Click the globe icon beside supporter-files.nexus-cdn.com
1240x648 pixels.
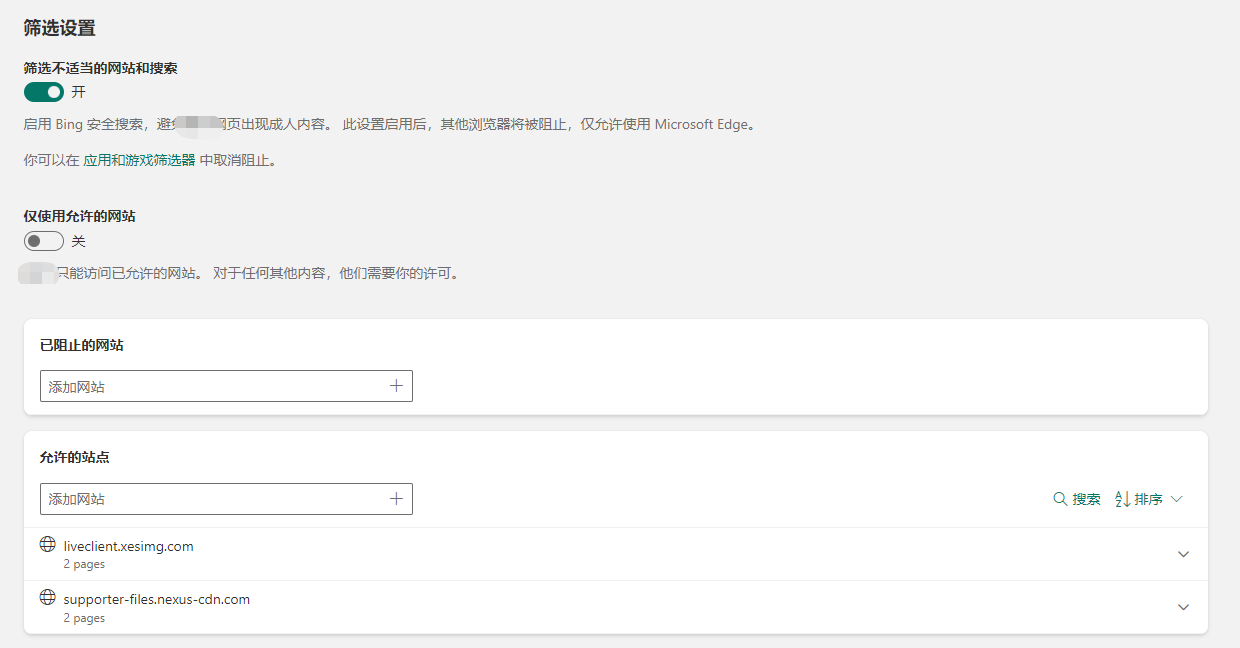47,598
